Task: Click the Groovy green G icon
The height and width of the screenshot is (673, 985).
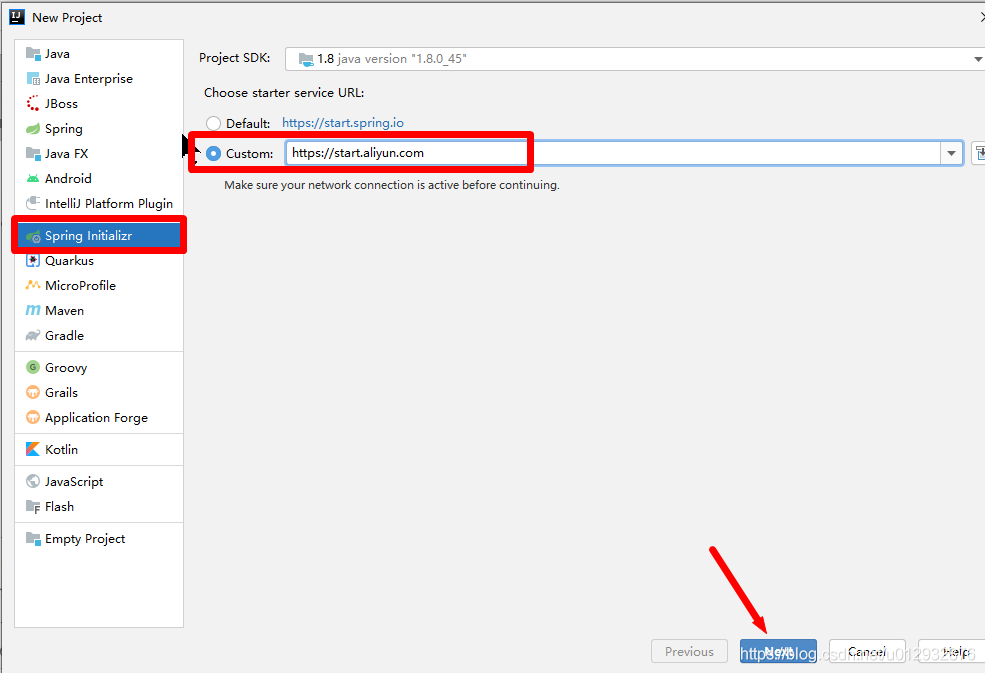Action: pyautogui.click(x=33, y=367)
